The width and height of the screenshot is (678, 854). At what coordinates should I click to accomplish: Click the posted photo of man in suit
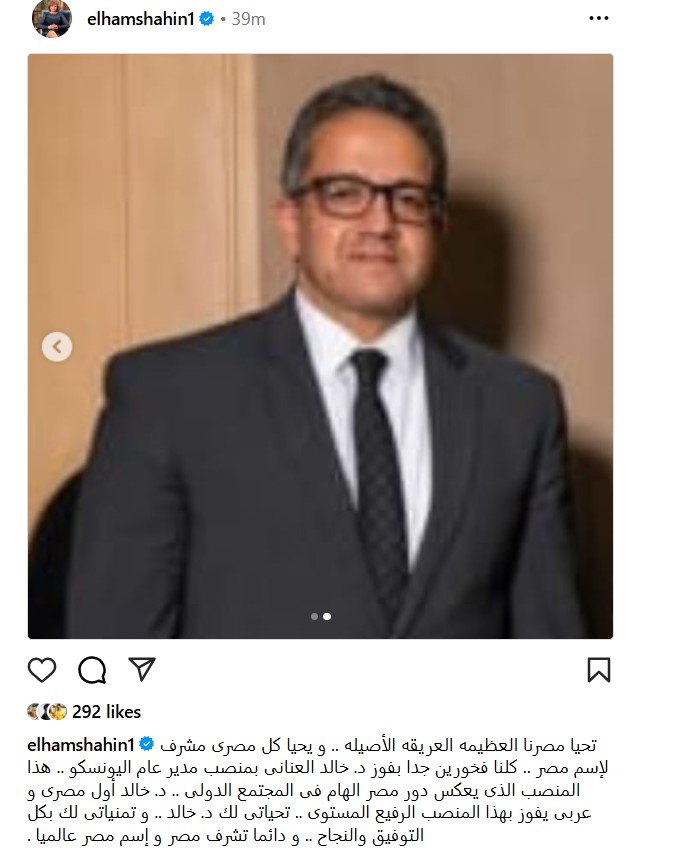pyautogui.click(x=320, y=346)
